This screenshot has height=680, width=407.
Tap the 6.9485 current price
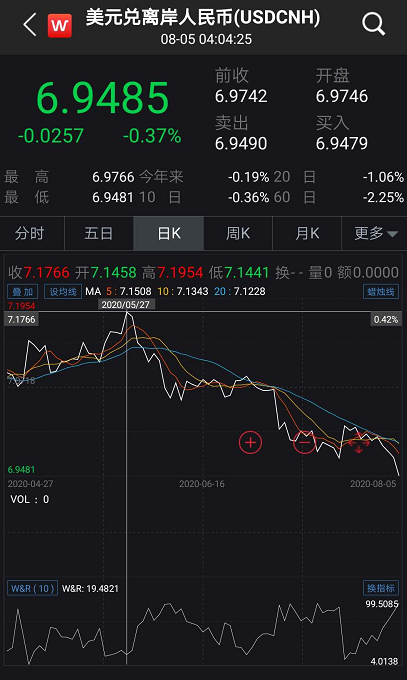[102, 98]
